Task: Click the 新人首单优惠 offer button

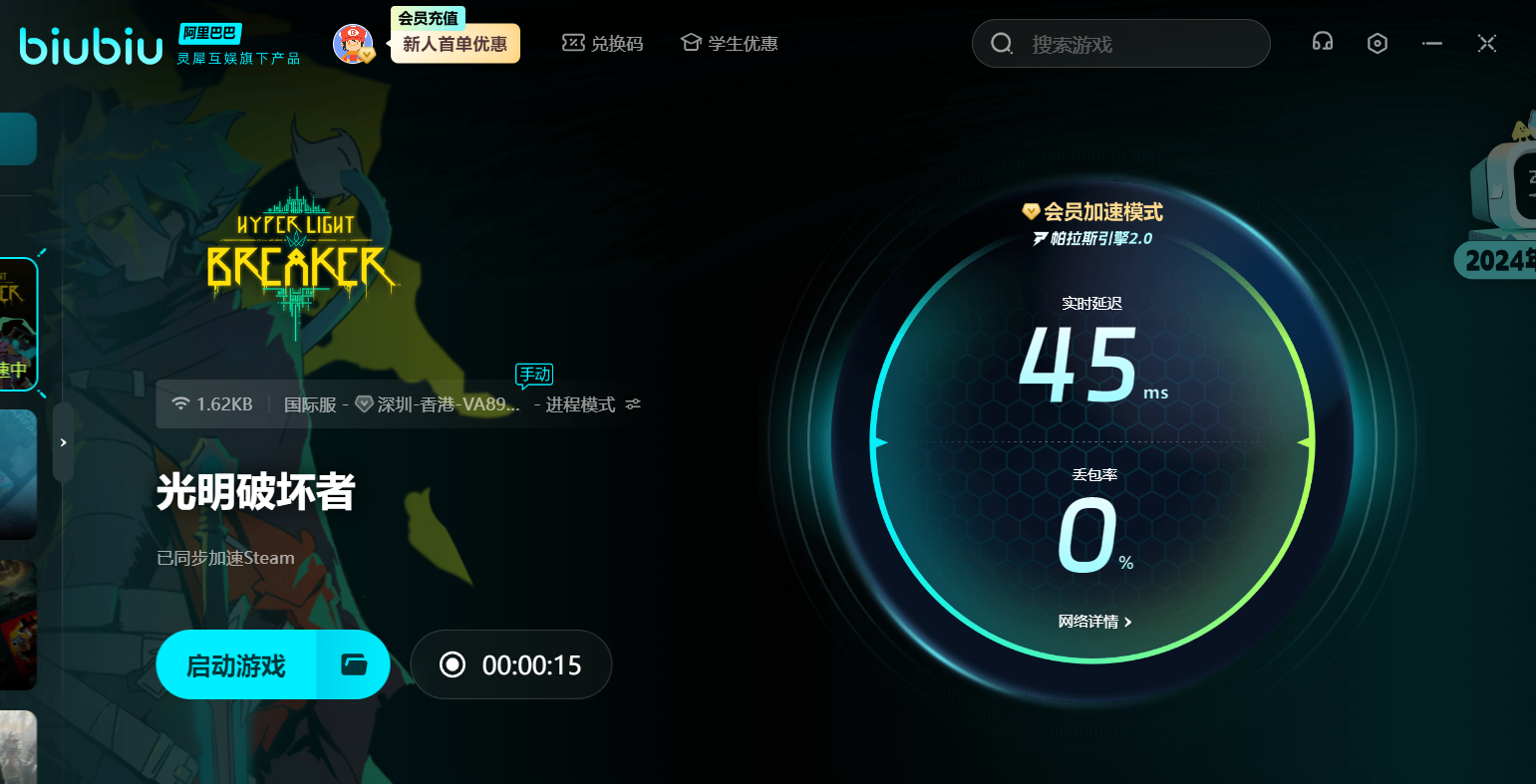Action: (455, 45)
